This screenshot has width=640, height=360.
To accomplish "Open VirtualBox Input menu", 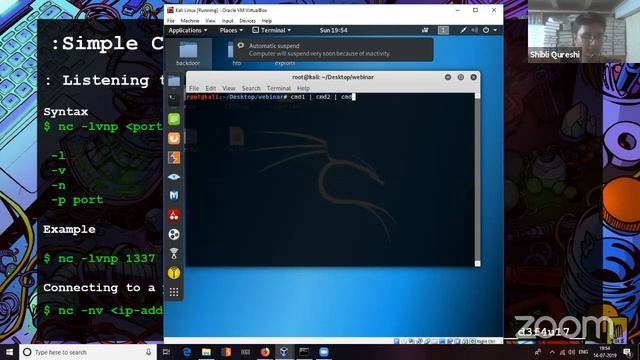I will [227, 21].
